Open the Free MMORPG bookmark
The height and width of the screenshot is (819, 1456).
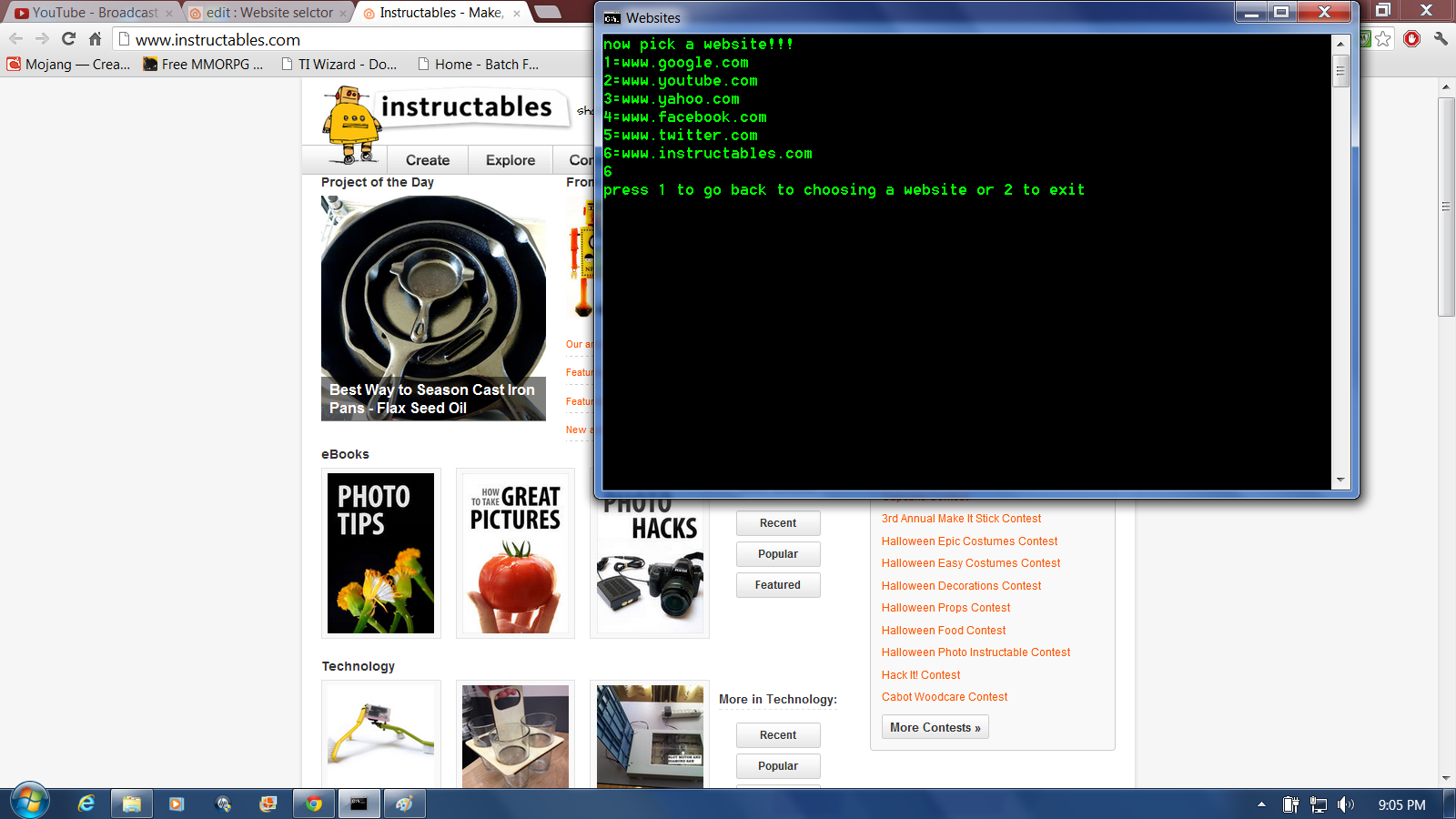coord(203,65)
